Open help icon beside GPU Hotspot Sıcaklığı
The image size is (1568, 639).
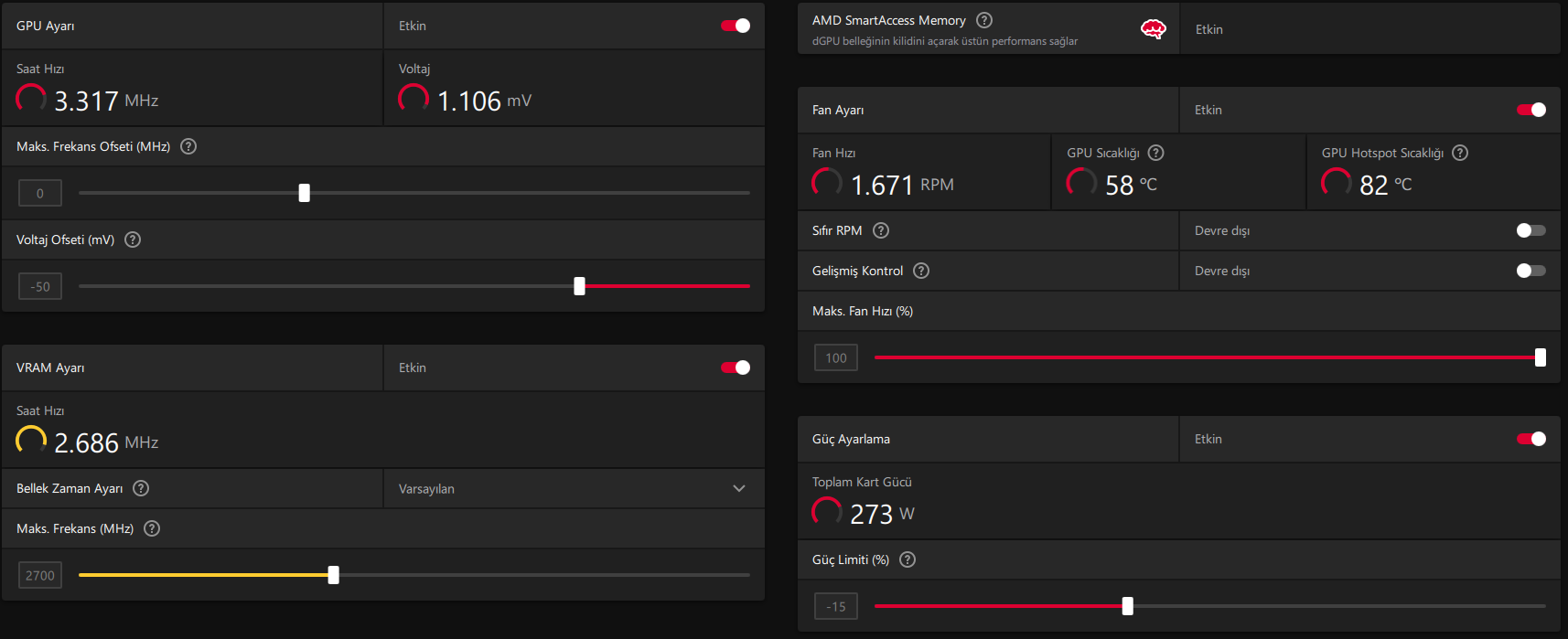[1460, 153]
